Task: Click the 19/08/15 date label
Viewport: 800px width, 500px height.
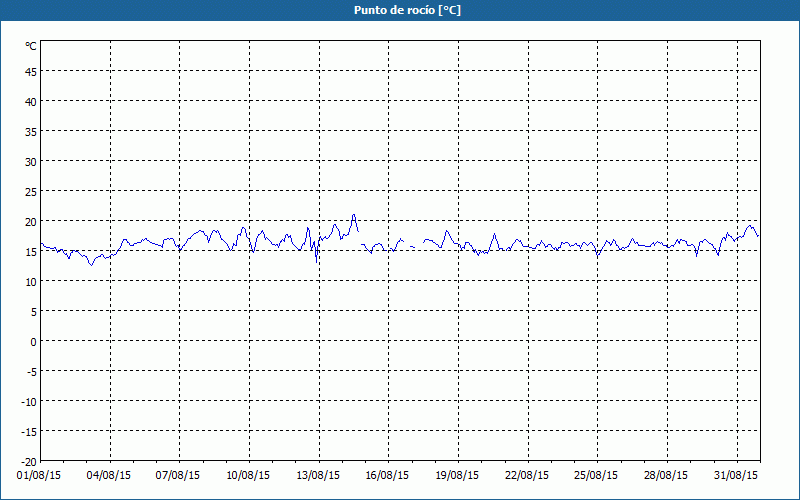Action: (x=457, y=476)
